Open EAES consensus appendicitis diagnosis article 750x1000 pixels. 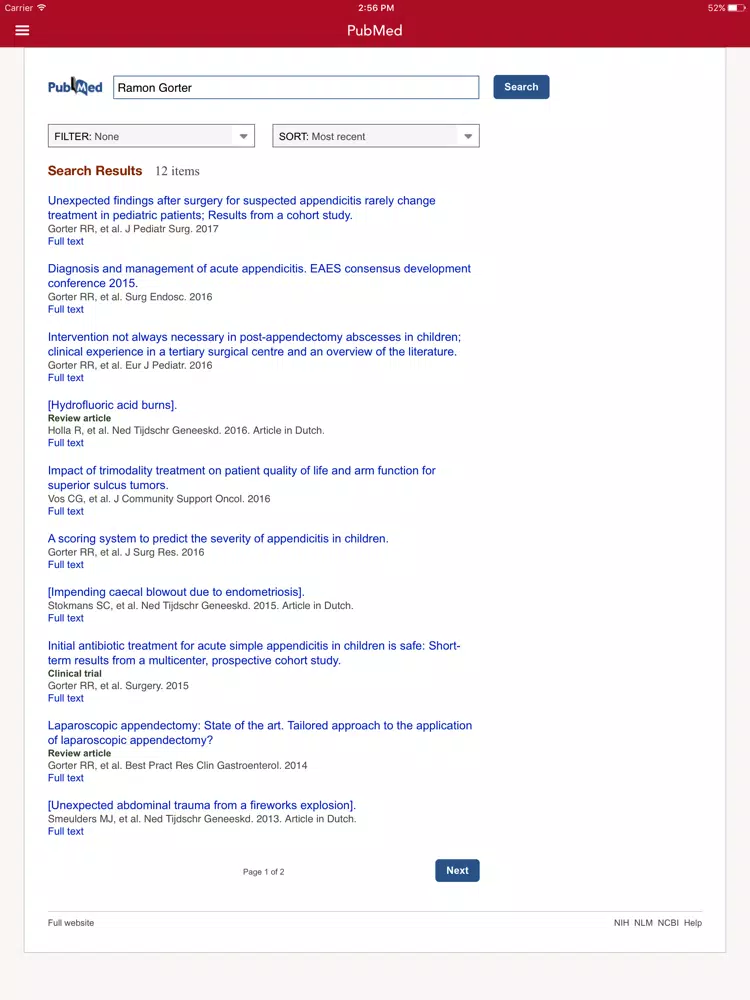pos(259,276)
